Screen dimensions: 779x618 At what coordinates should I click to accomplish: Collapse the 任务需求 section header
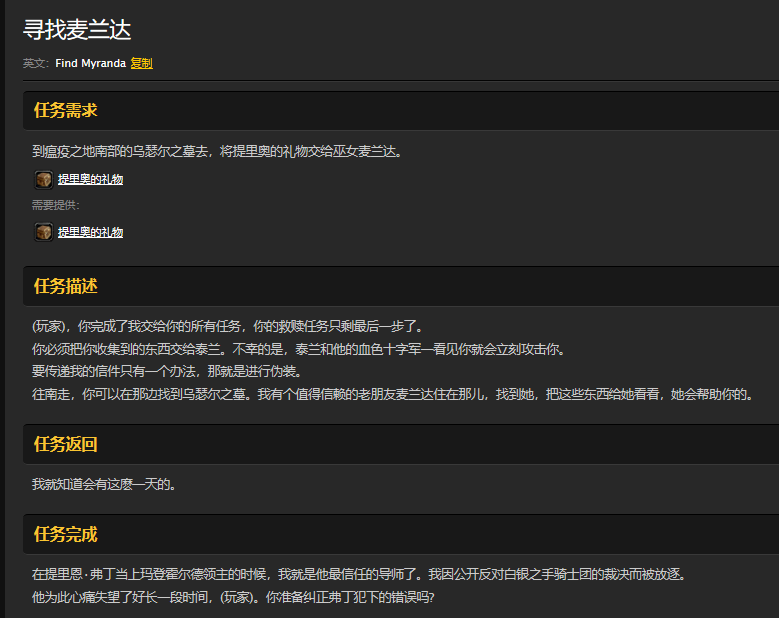[x=66, y=110]
